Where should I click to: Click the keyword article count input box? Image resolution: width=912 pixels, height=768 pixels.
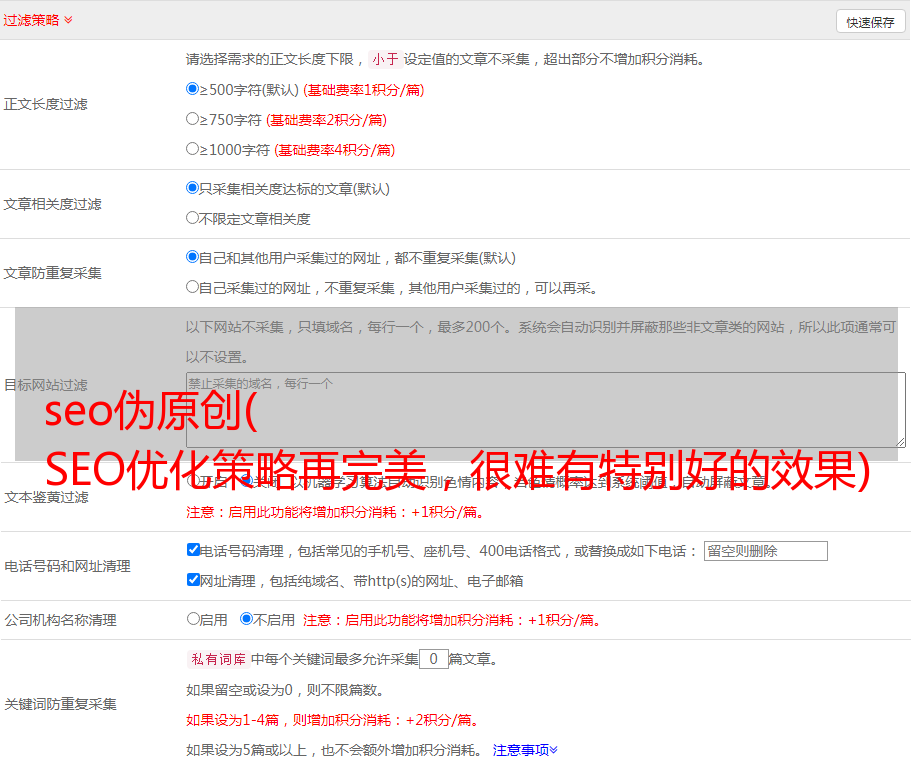433,659
